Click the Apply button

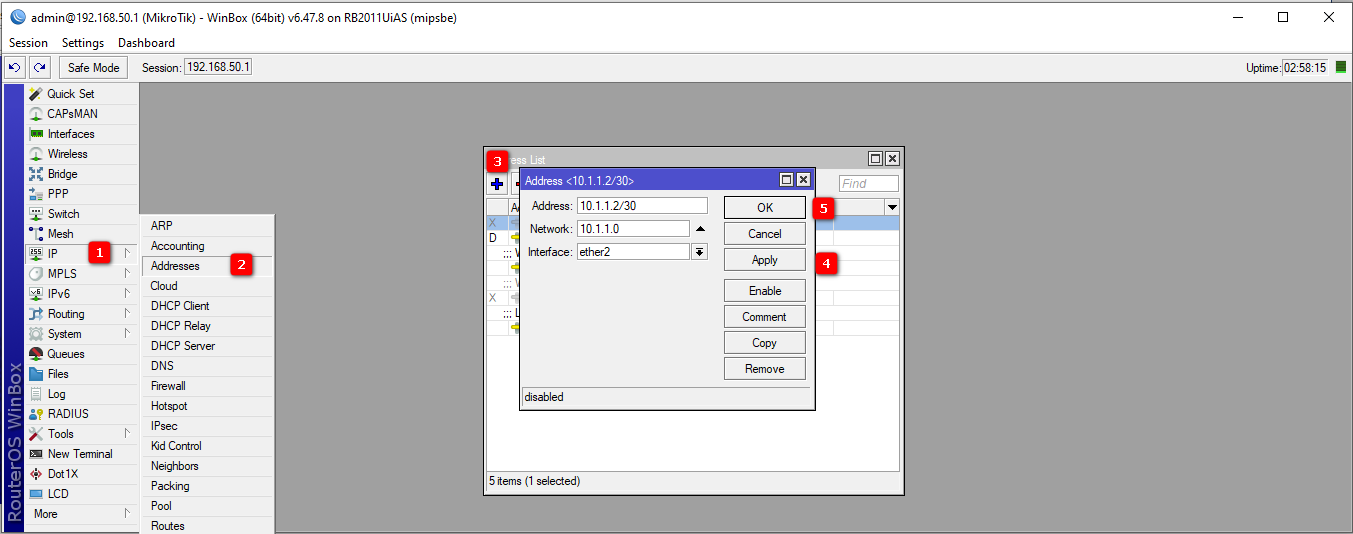764,260
